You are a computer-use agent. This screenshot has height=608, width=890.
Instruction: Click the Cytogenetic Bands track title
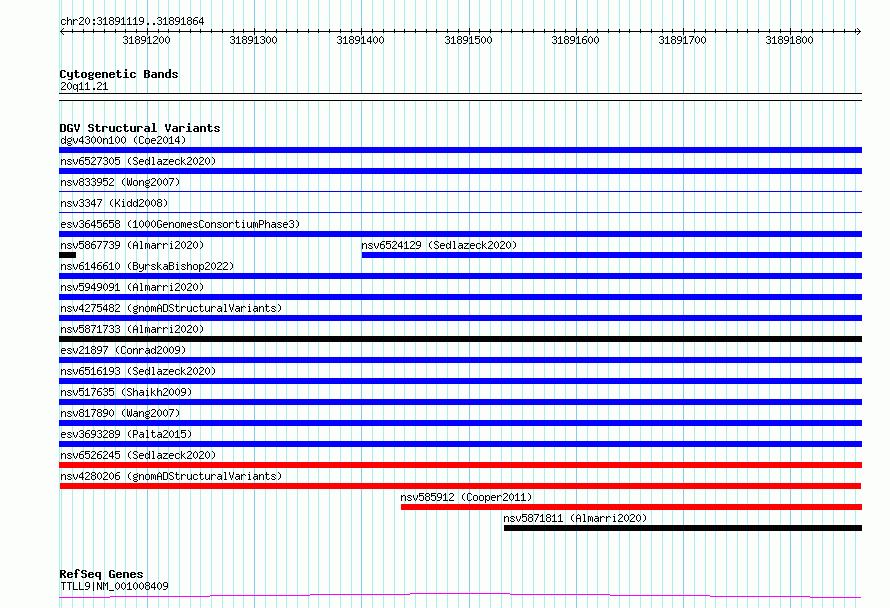(x=119, y=74)
